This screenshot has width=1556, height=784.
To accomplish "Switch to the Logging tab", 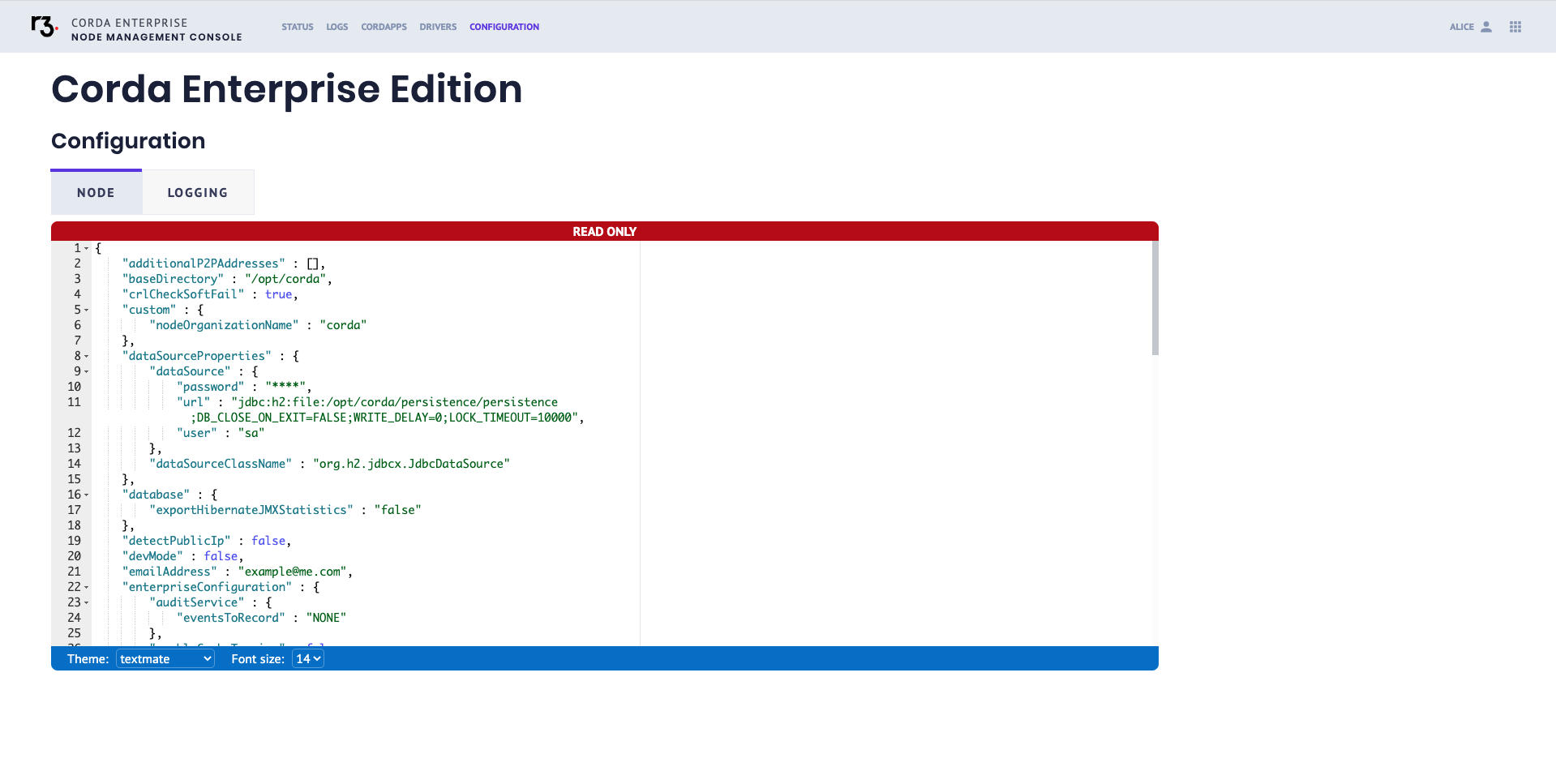I will [x=198, y=192].
